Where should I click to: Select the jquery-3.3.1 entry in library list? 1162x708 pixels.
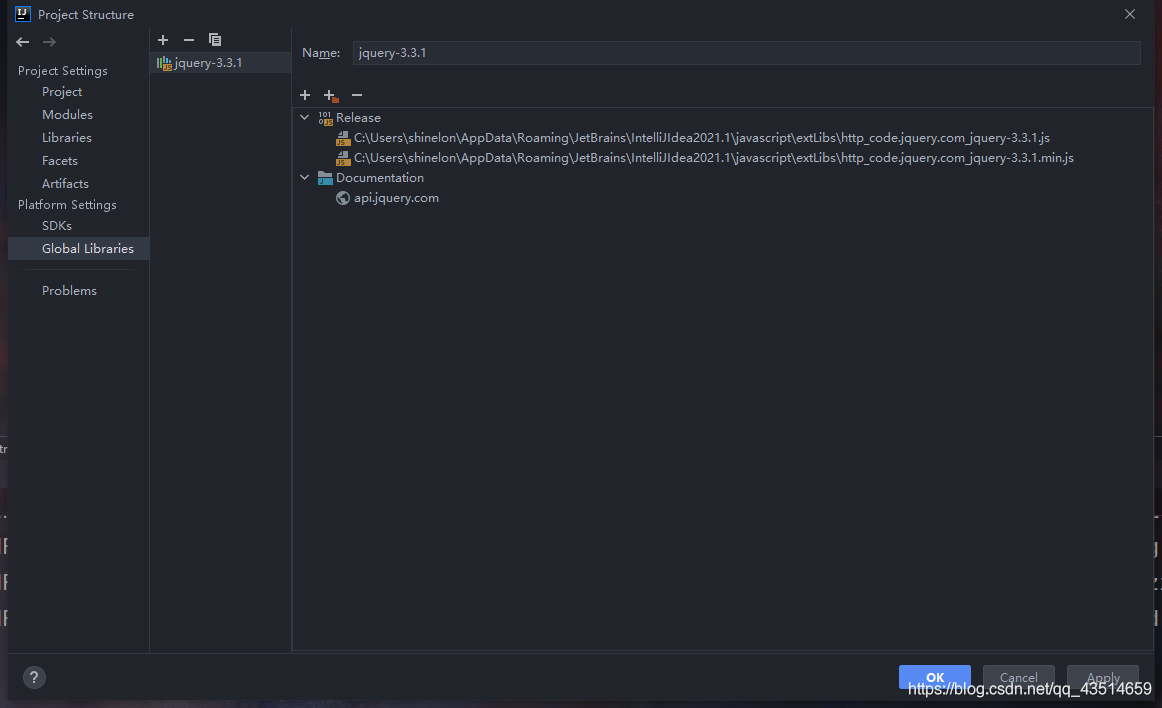[220, 63]
